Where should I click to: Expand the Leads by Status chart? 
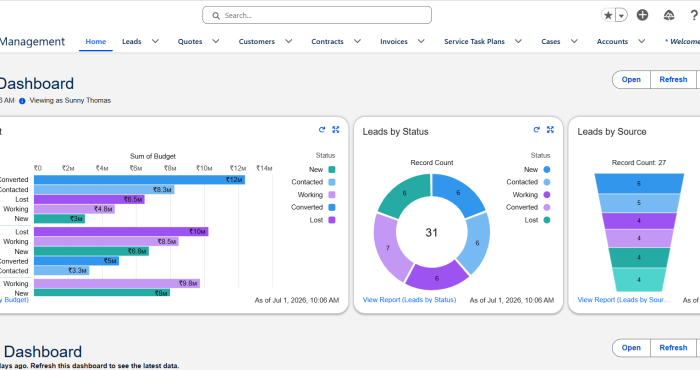tap(550, 130)
